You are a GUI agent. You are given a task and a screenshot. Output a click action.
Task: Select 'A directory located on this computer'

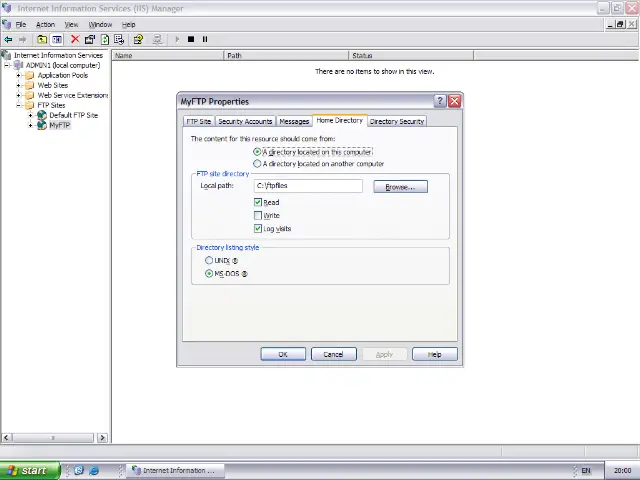coord(257,152)
